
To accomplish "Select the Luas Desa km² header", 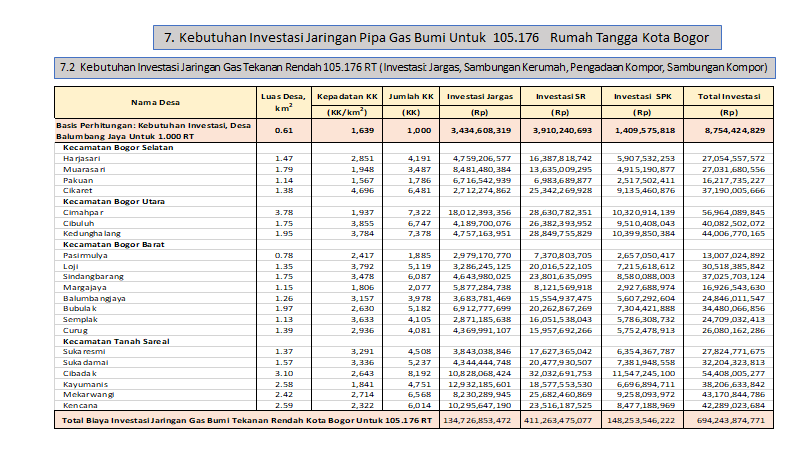I will tap(284, 103).
